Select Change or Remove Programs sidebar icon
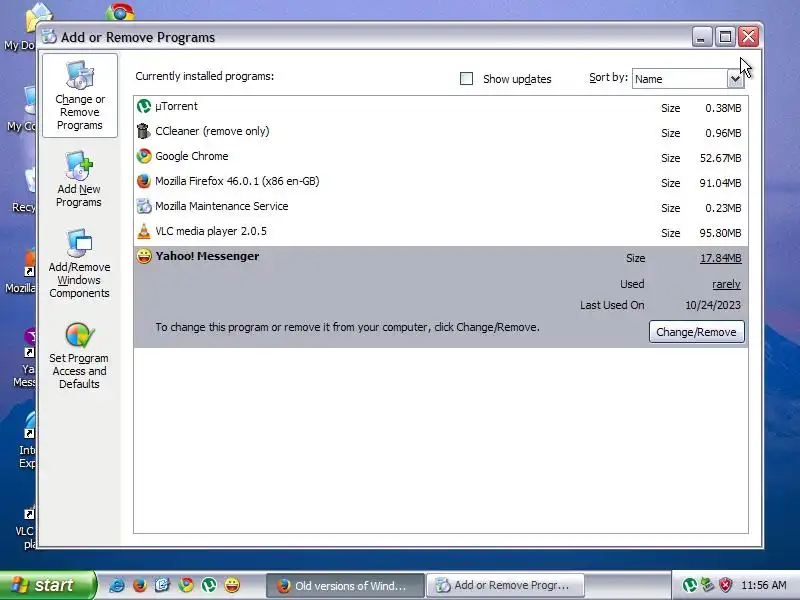Image resolution: width=800 pixels, height=600 pixels. (x=80, y=96)
